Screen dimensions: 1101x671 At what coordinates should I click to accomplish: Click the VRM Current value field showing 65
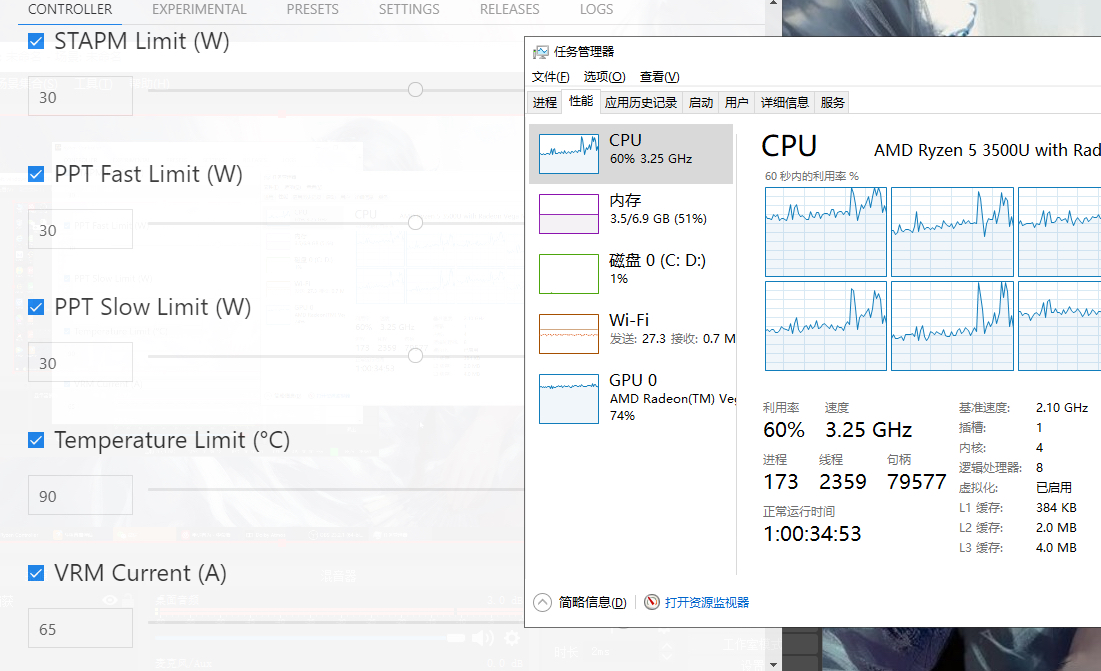point(80,628)
